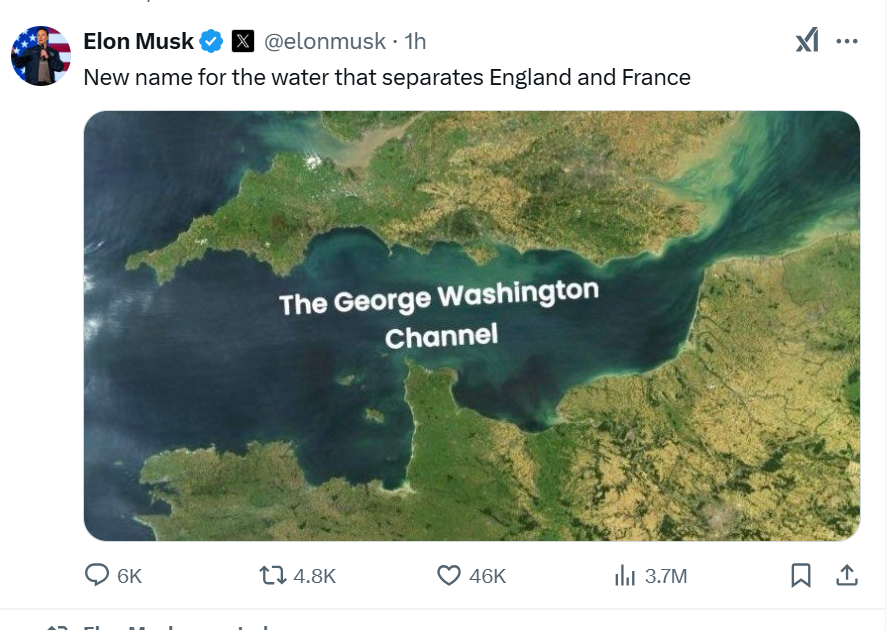
Task: Click the tweet text about England and France
Action: 387,77
